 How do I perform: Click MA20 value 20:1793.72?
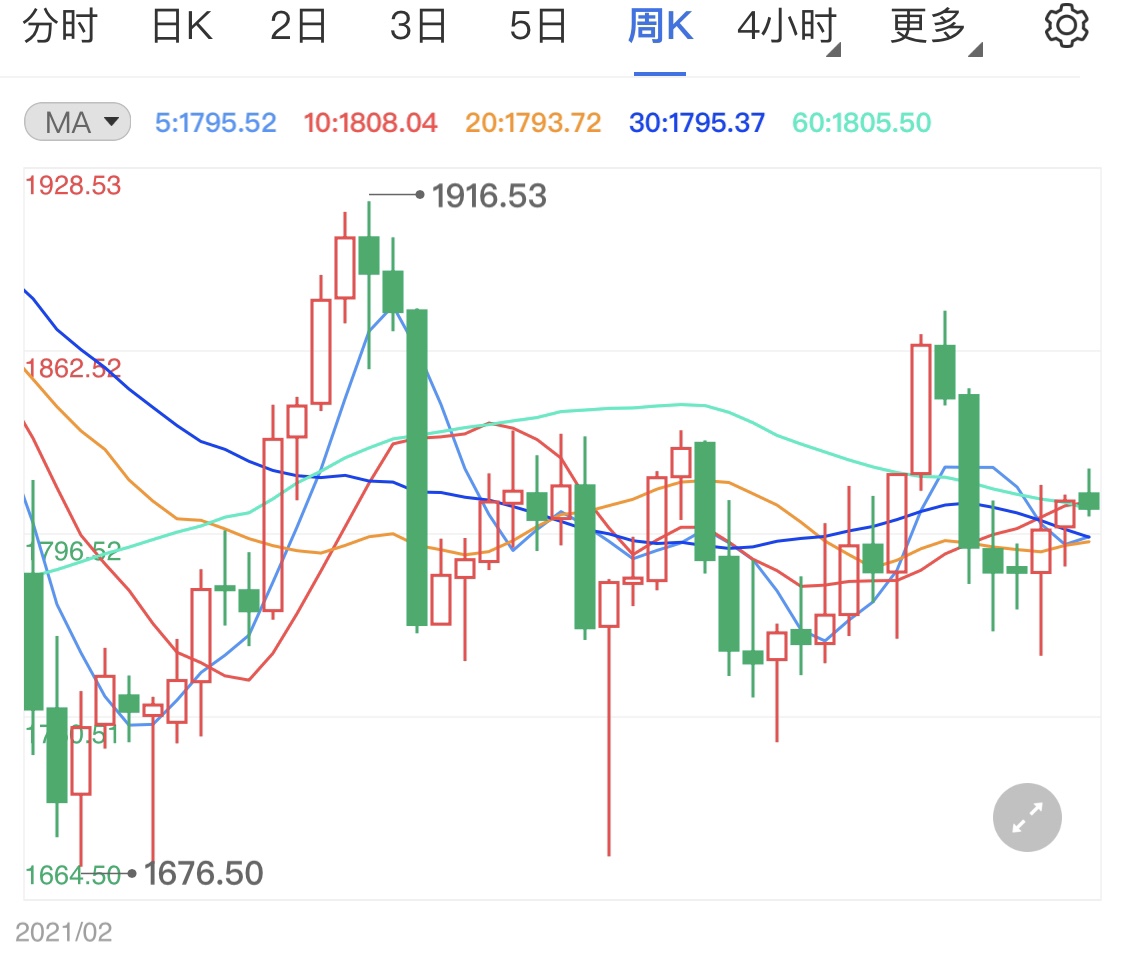(533, 123)
